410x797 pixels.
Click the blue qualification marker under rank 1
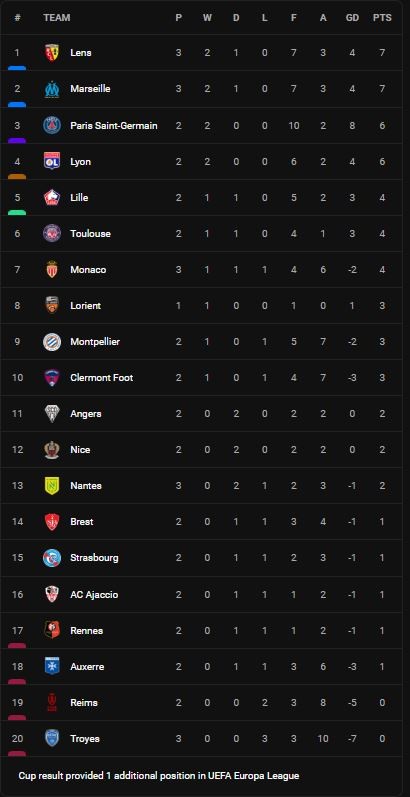click(17, 68)
